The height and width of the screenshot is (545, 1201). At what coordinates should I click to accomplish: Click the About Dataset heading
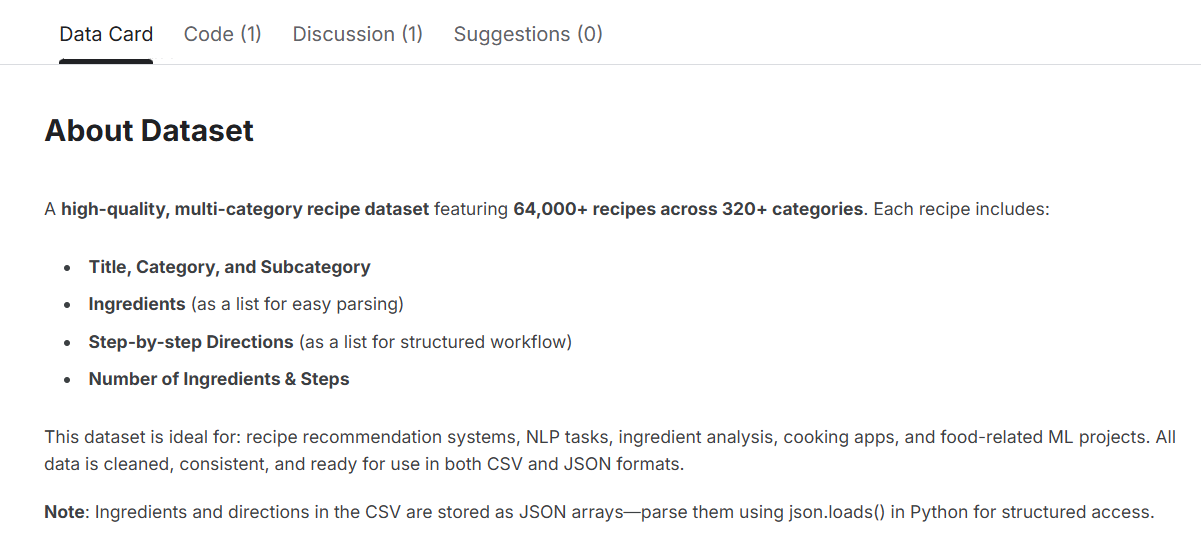(x=149, y=131)
